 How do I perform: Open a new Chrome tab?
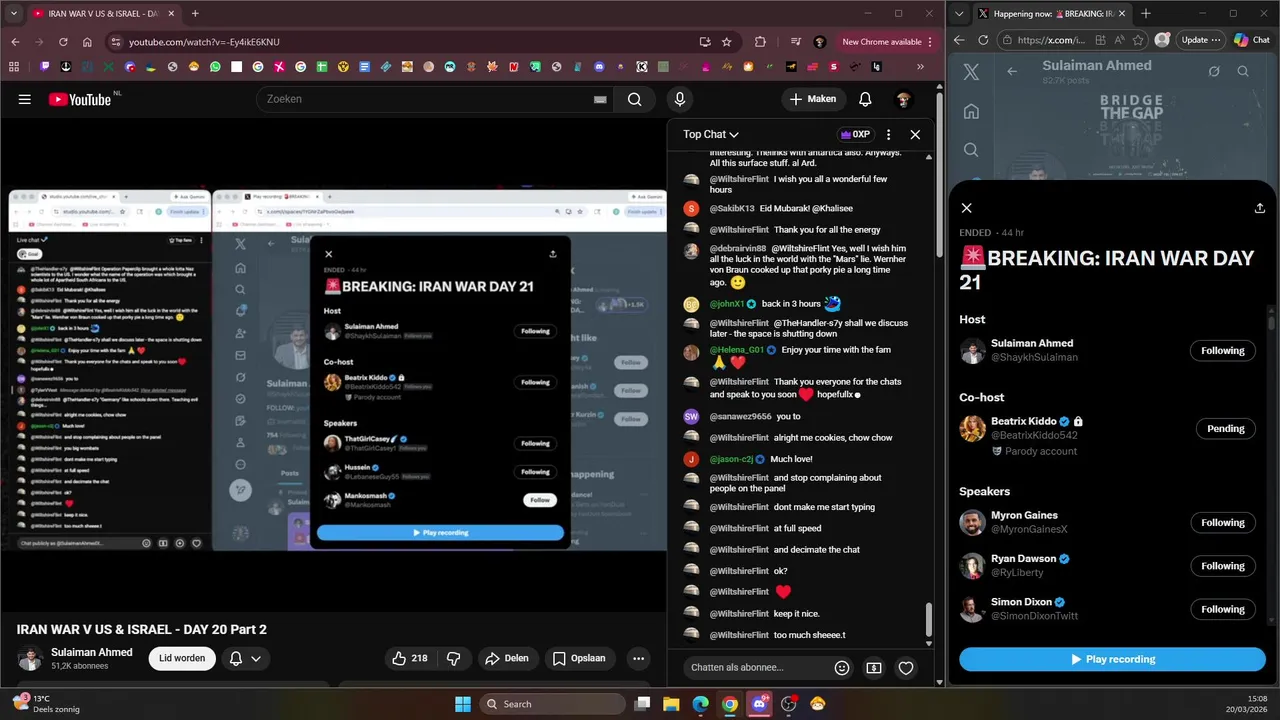click(x=195, y=14)
